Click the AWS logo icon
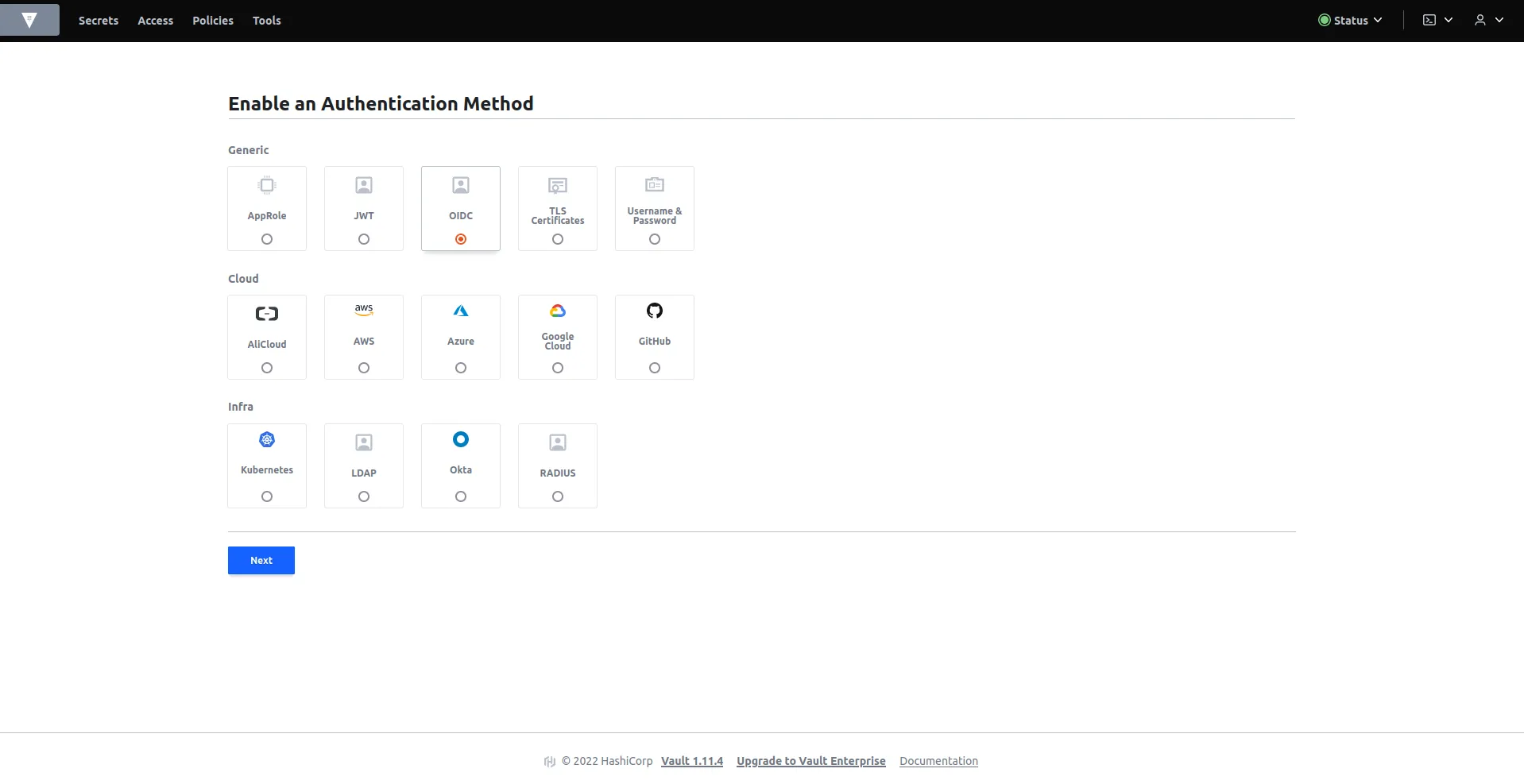This screenshot has height=784, width=1524. point(364,310)
